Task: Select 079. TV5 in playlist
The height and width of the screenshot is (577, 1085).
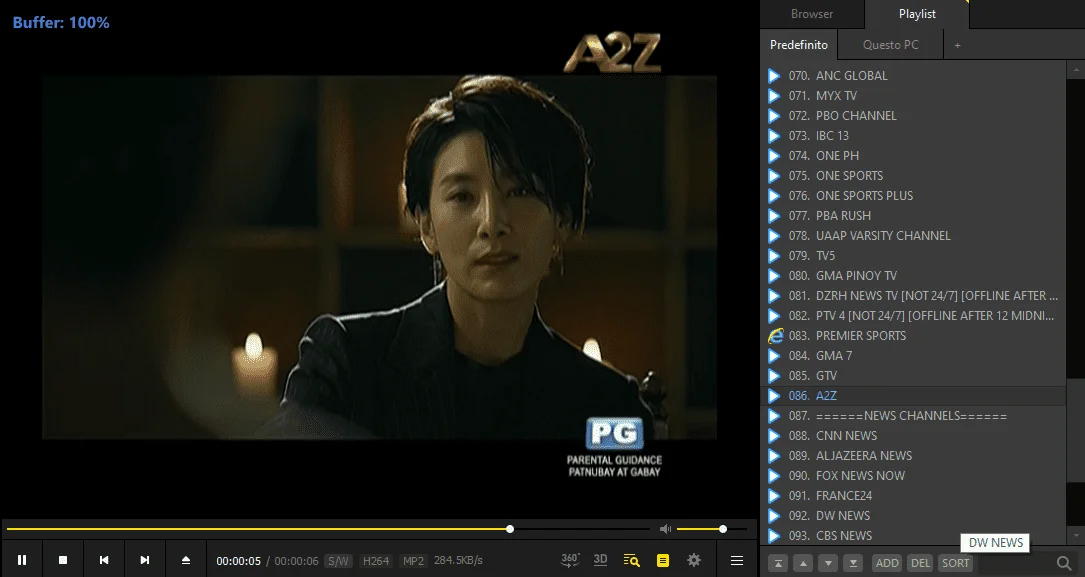Action: point(913,256)
